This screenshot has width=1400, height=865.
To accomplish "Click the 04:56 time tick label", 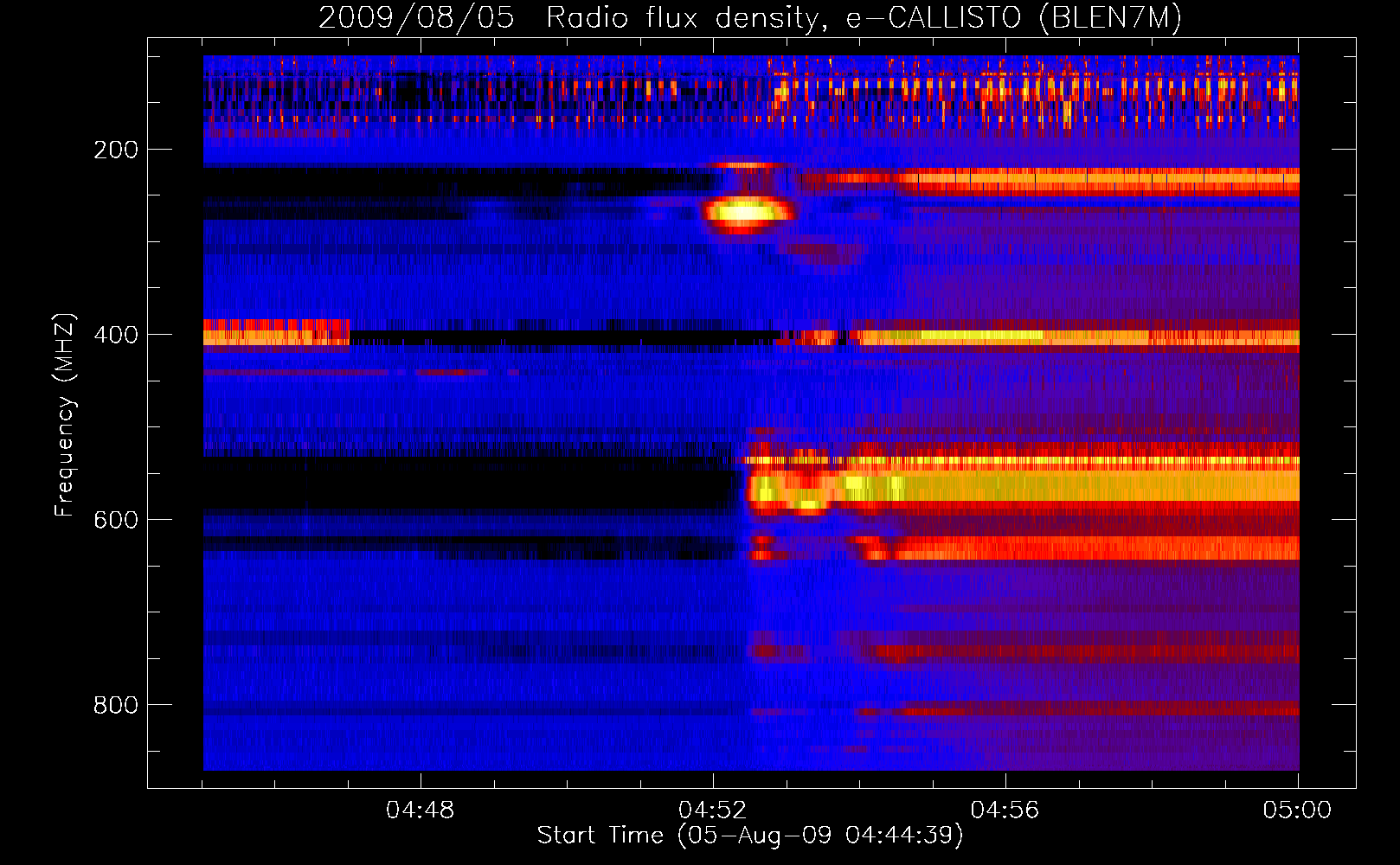I will tap(1005, 811).
